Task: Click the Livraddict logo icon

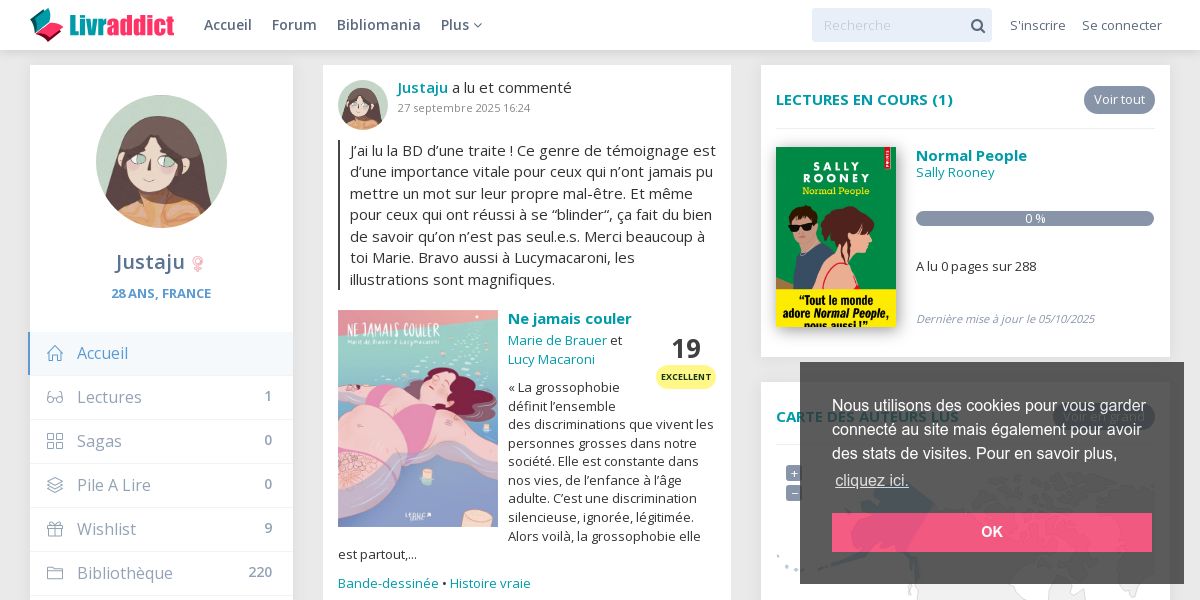Action: [x=46, y=25]
